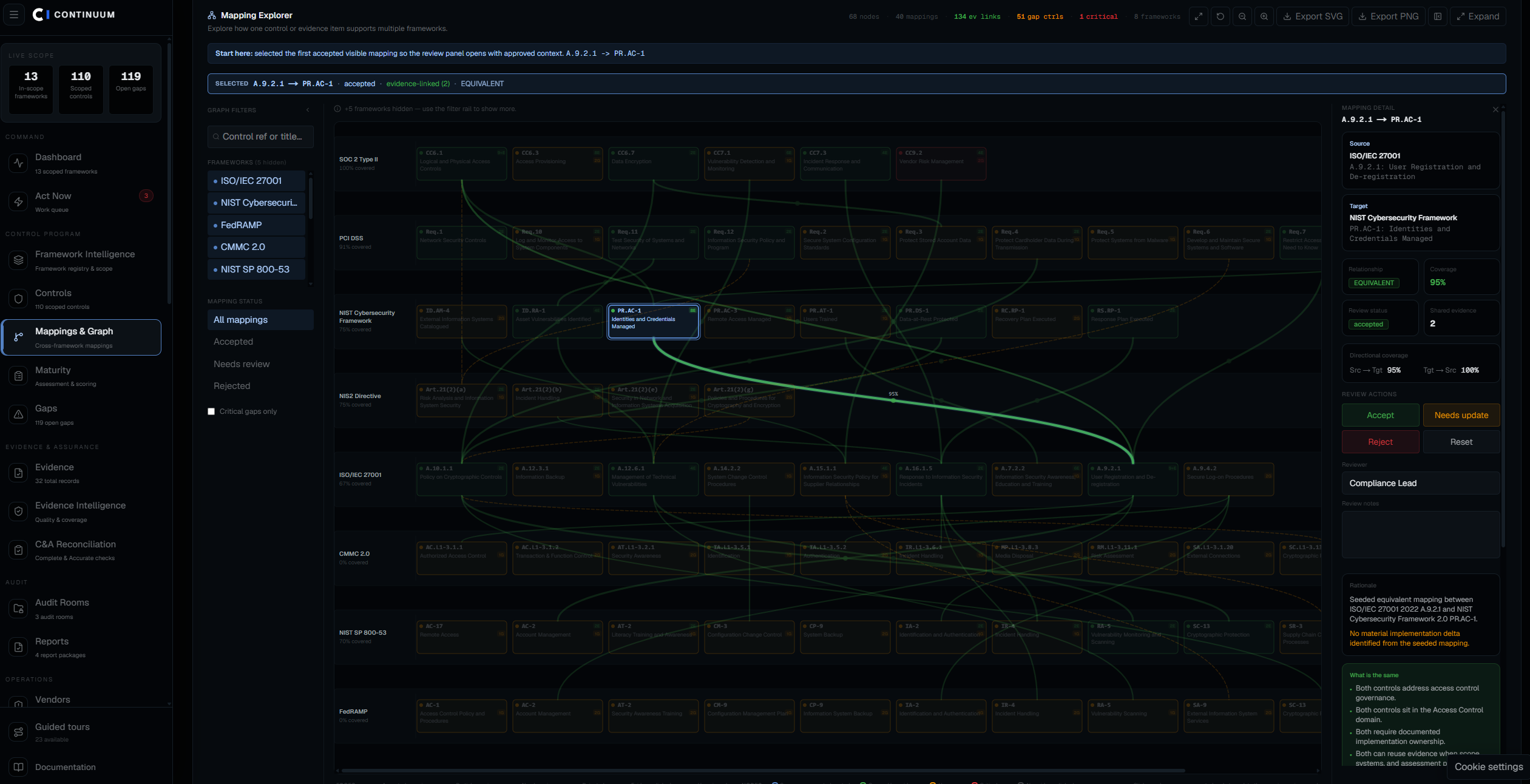Toggle side panel layout icon

1438,16
